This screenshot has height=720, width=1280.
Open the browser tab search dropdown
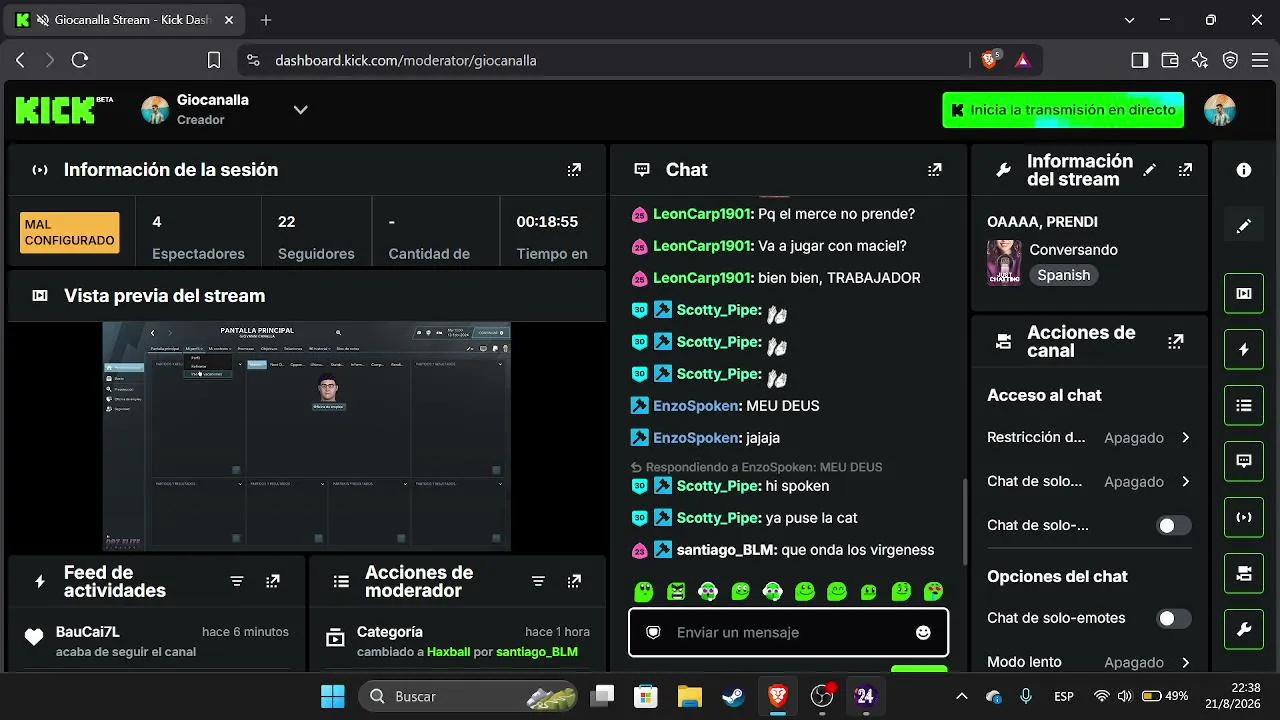1130,20
